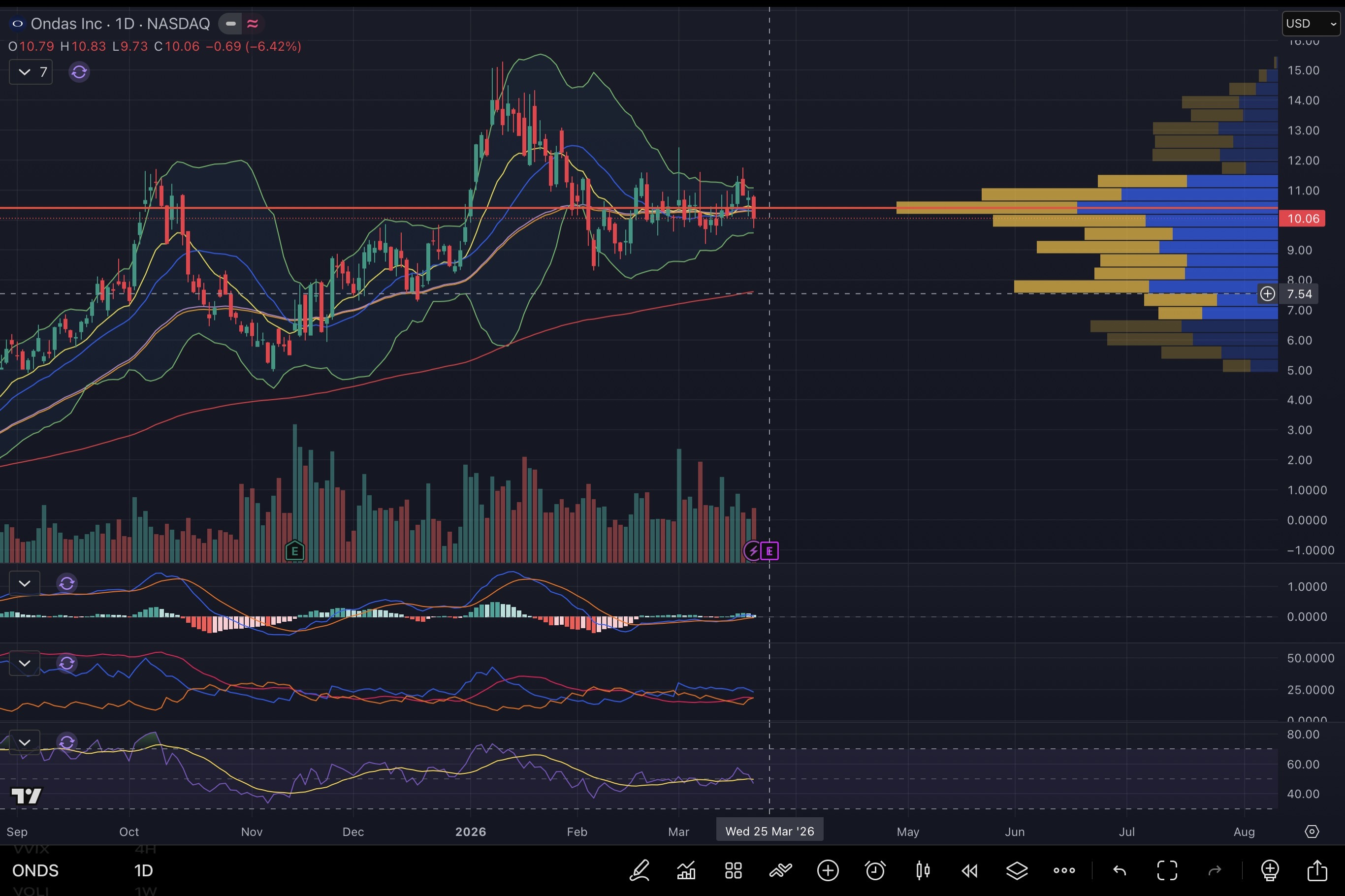1345x896 pixels.
Task: Open layout grid templates icon
Action: coord(733,870)
